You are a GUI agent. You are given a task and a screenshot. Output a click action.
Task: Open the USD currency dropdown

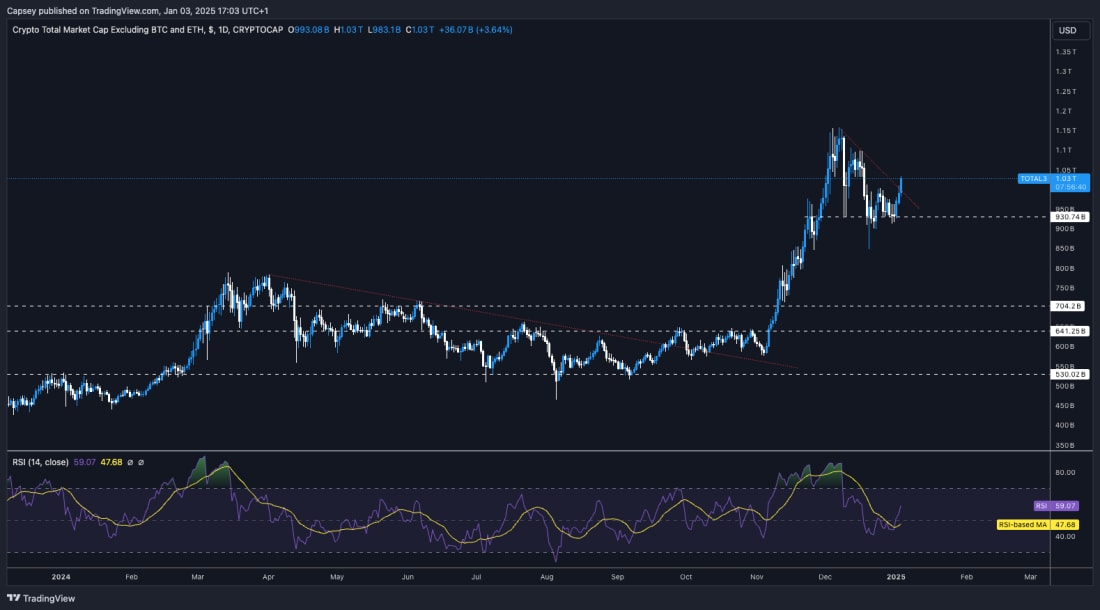[1068, 30]
